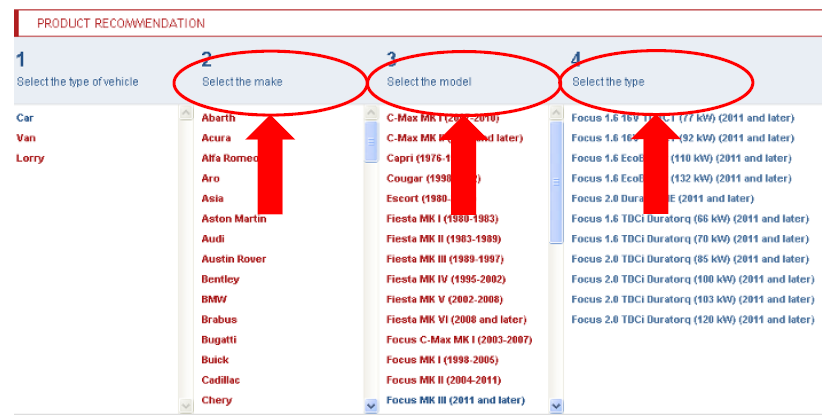Click the make list scroll-down arrow
This screenshot has width=830, height=420.
pos(185,405)
